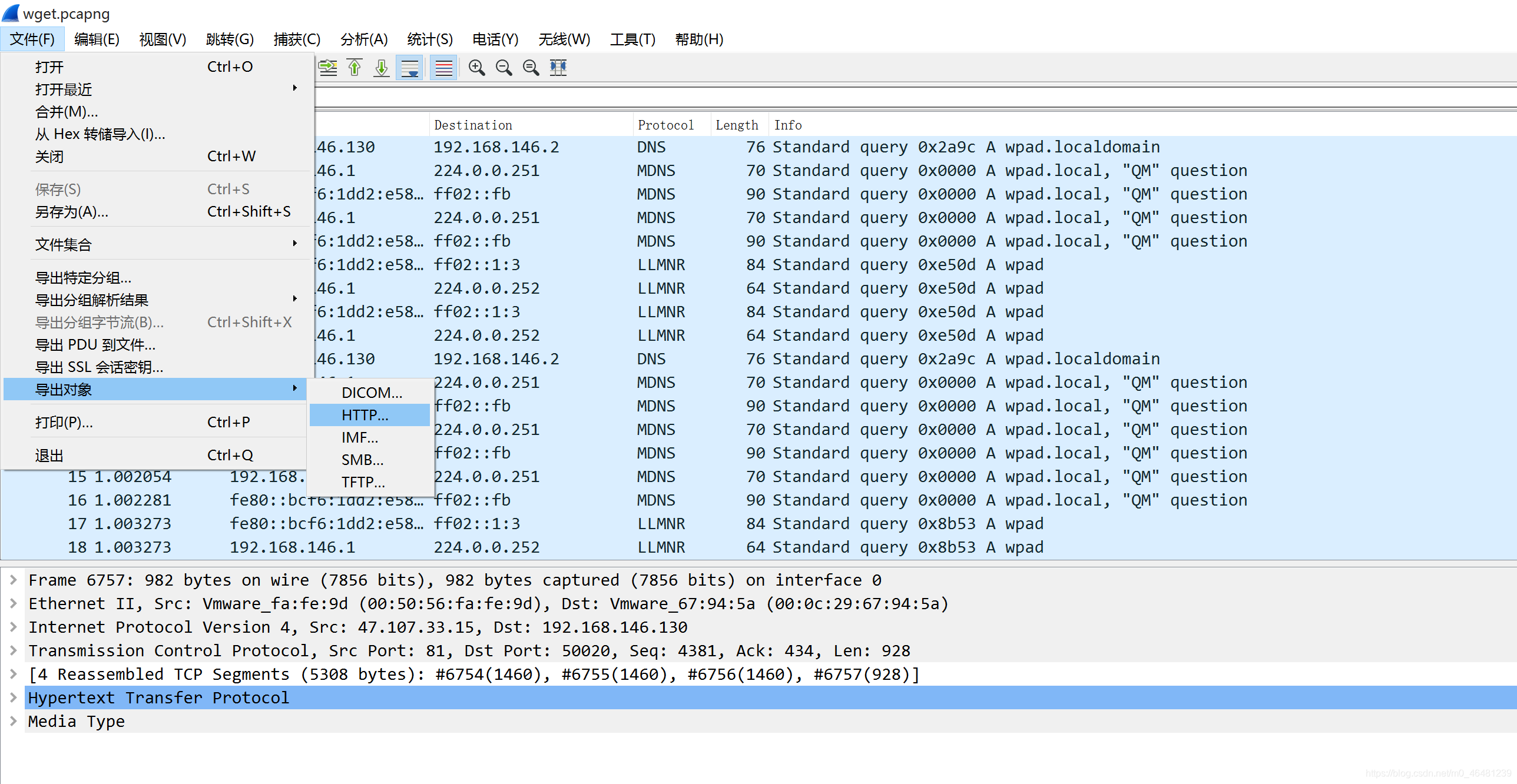
Task: Toggle auto-scroll during live capture
Action: click(409, 68)
